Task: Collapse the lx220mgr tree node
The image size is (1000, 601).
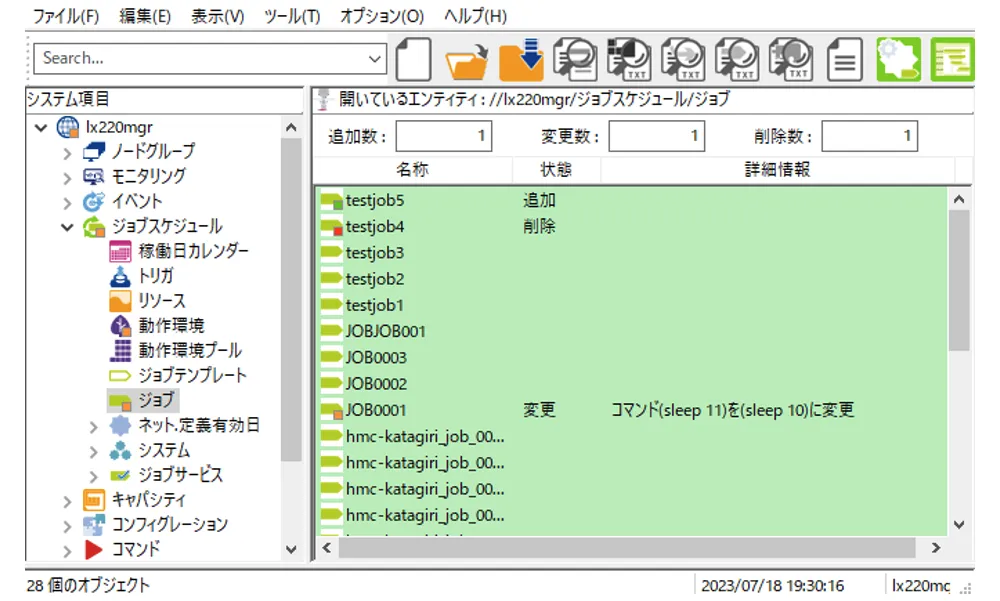Action: point(41,128)
